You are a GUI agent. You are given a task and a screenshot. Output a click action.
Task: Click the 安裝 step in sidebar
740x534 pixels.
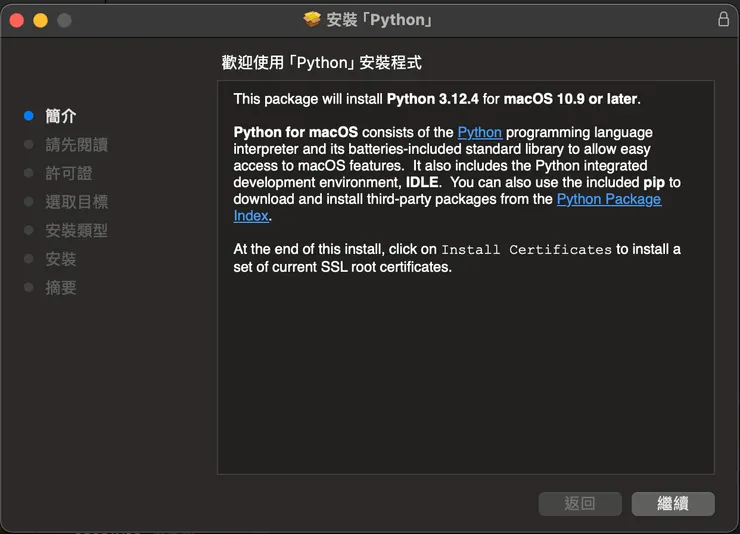point(61,259)
